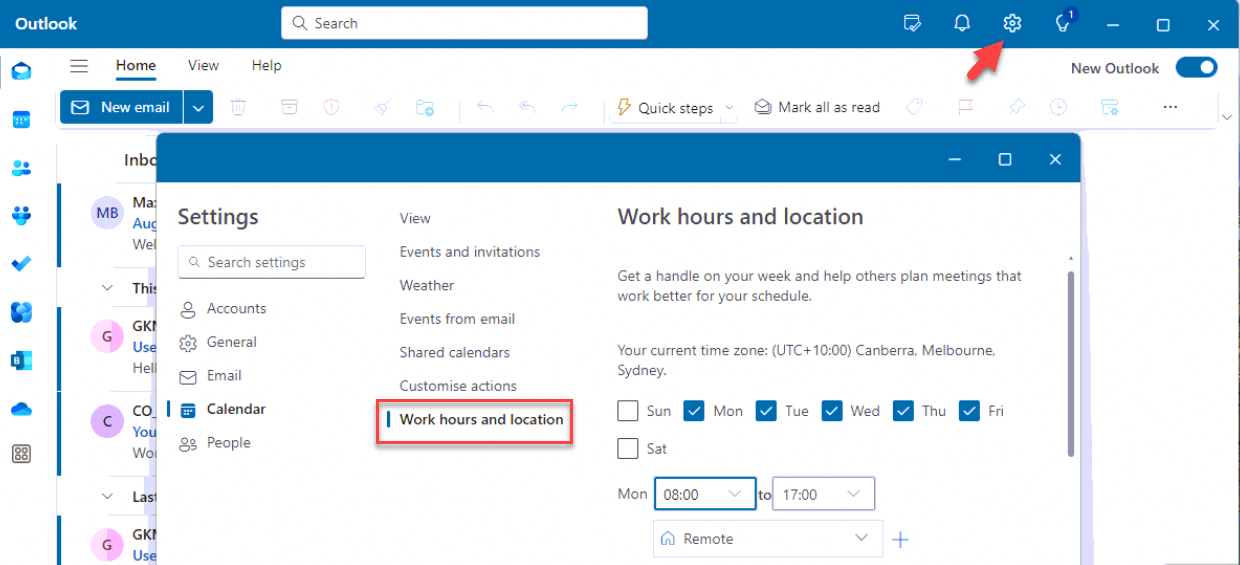1240x565 pixels.
Task: Switch to the Help ribbon tab
Action: [266, 65]
